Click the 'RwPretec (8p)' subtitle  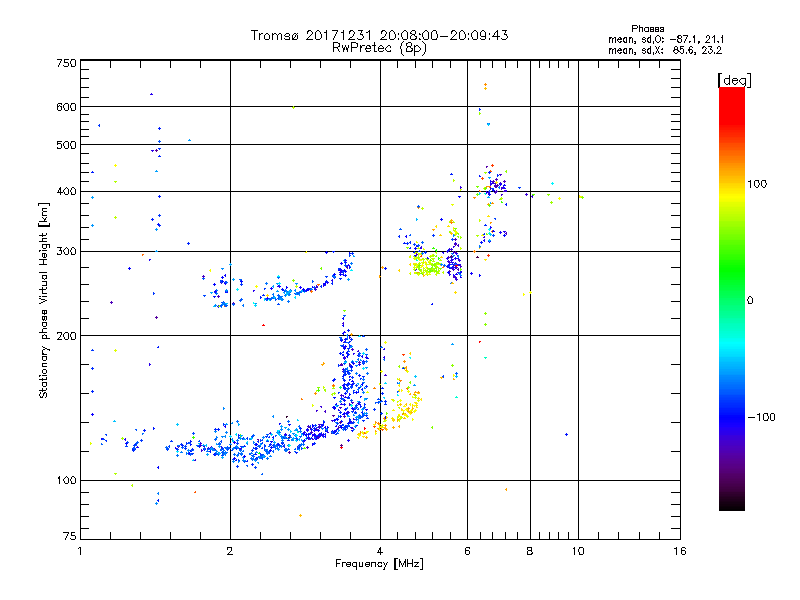point(379,48)
